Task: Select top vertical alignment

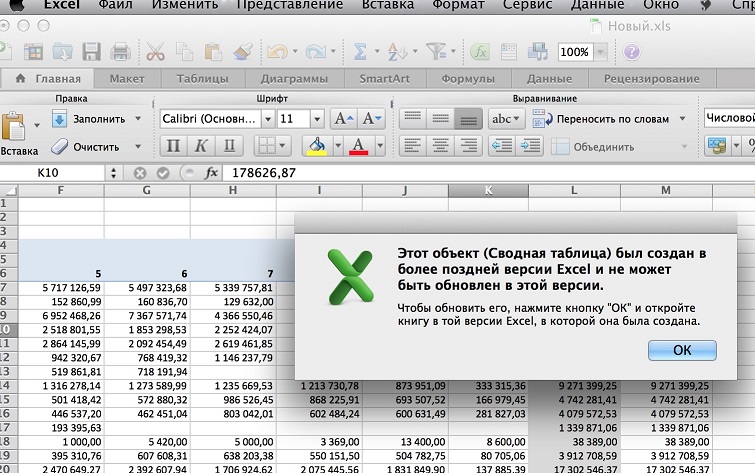Action: [x=413, y=118]
